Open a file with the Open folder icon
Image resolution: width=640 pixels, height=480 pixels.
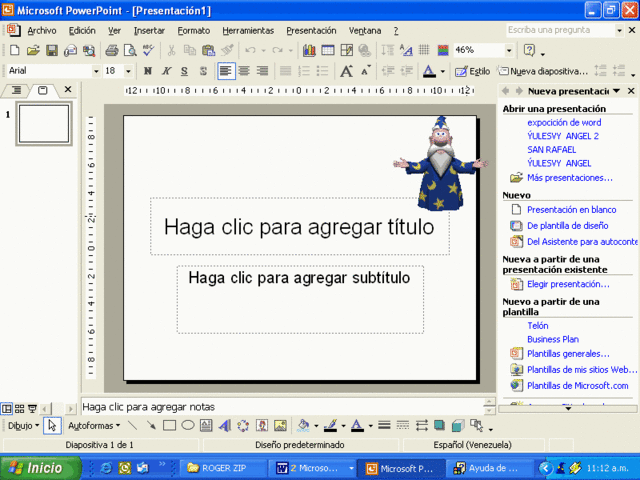33,50
